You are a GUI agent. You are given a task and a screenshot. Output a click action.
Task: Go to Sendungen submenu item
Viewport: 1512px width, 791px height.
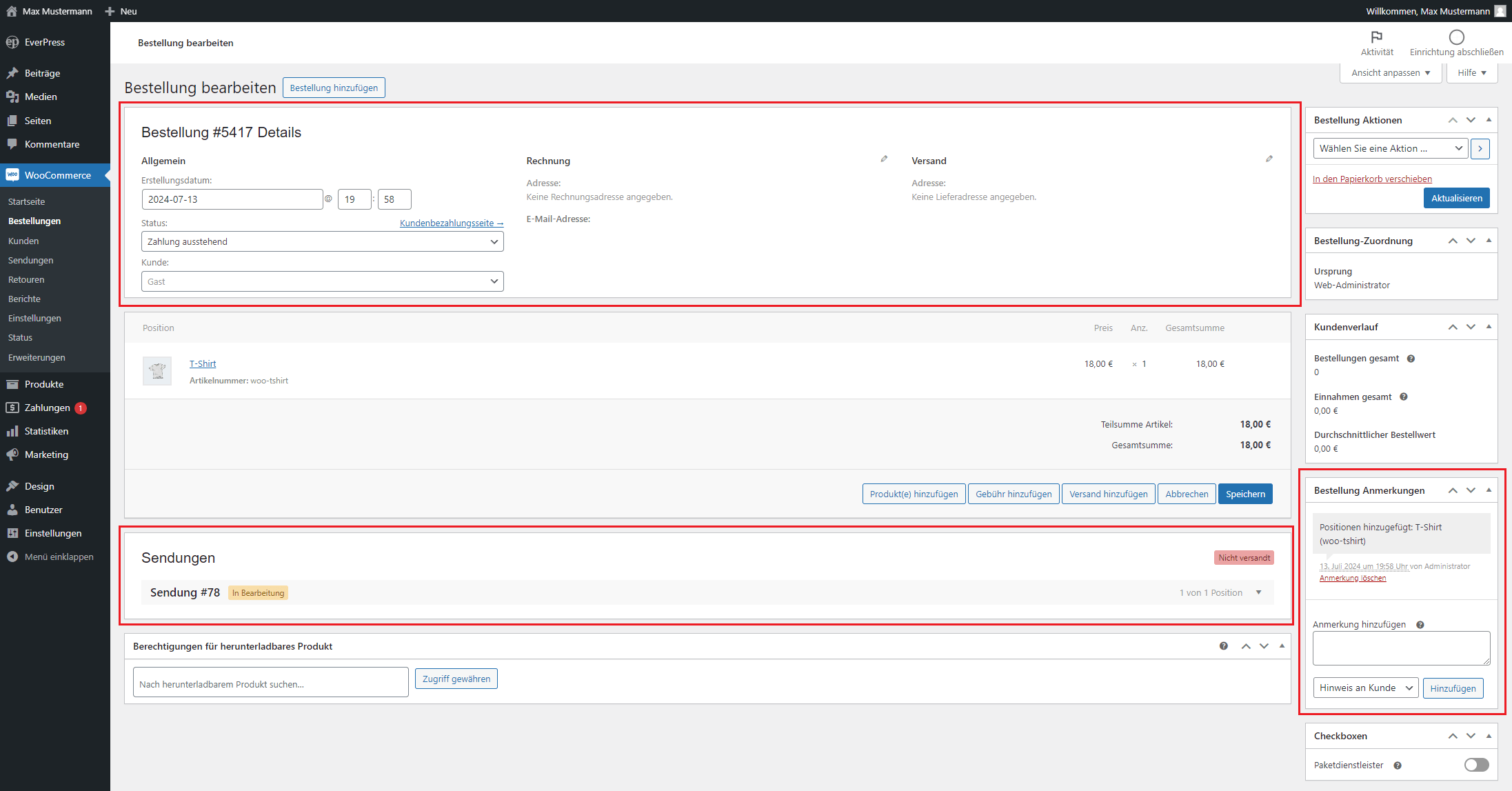pyautogui.click(x=30, y=260)
